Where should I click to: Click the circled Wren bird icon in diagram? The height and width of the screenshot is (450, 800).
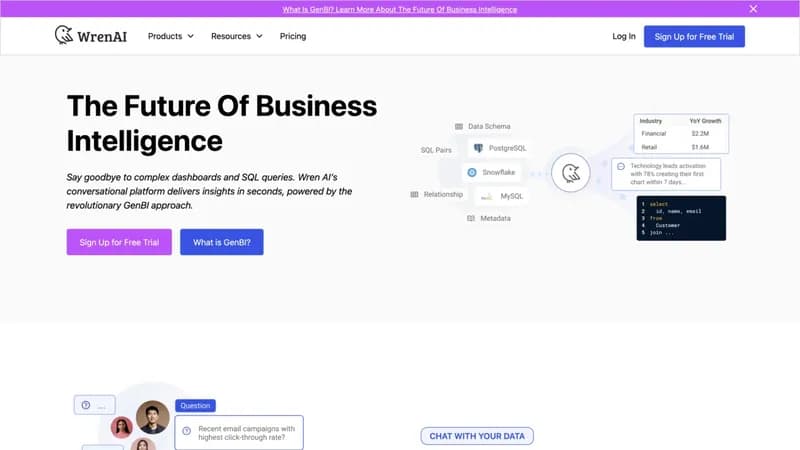[x=570, y=173]
